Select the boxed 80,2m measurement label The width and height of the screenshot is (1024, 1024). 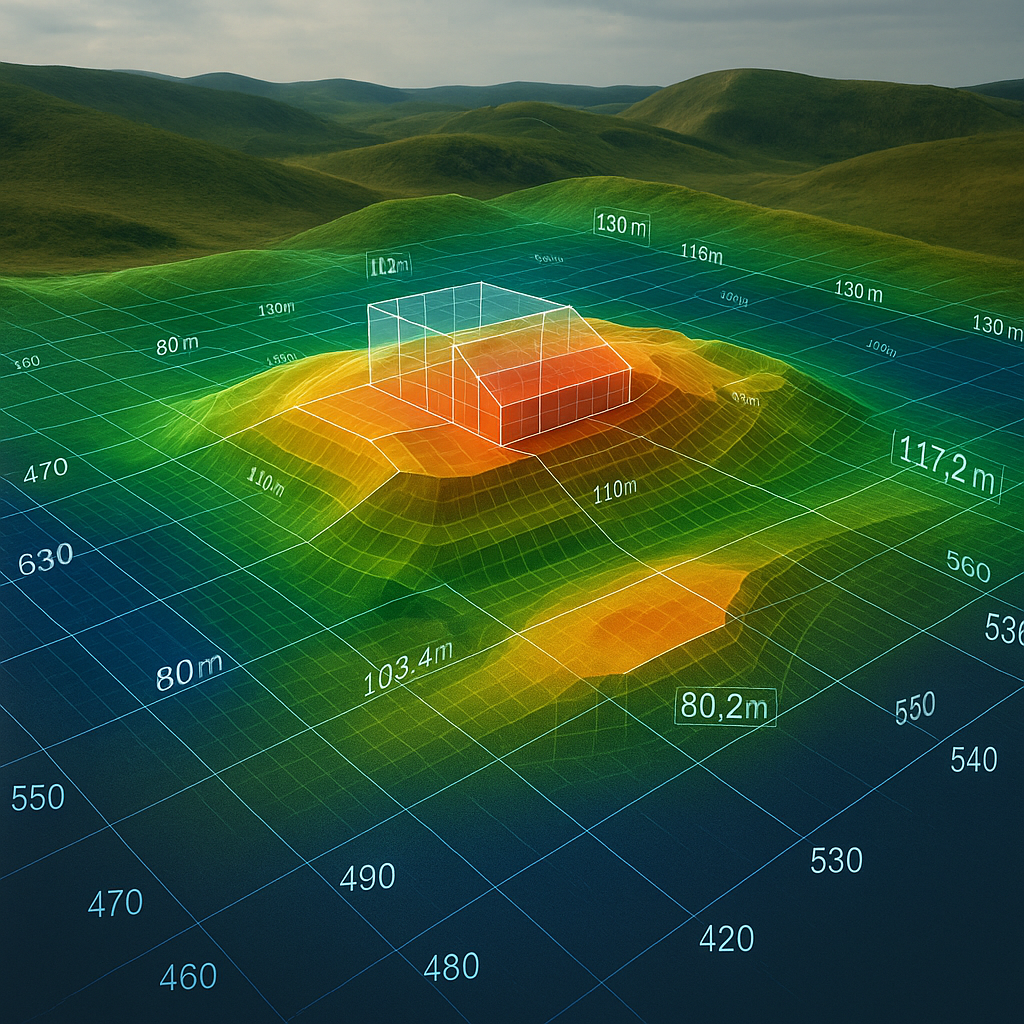point(725,707)
